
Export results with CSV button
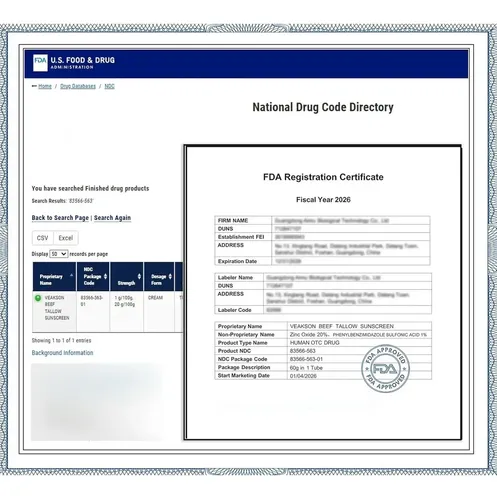pyautogui.click(x=43, y=238)
